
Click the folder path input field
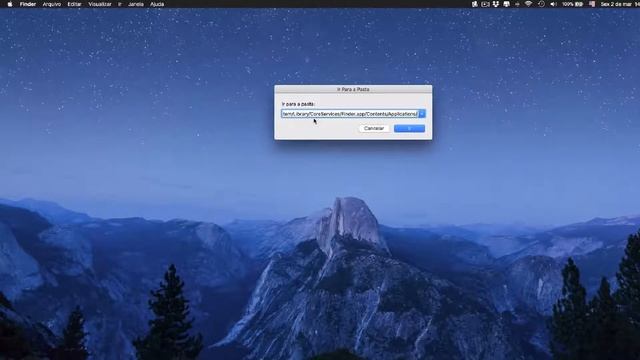(350, 114)
